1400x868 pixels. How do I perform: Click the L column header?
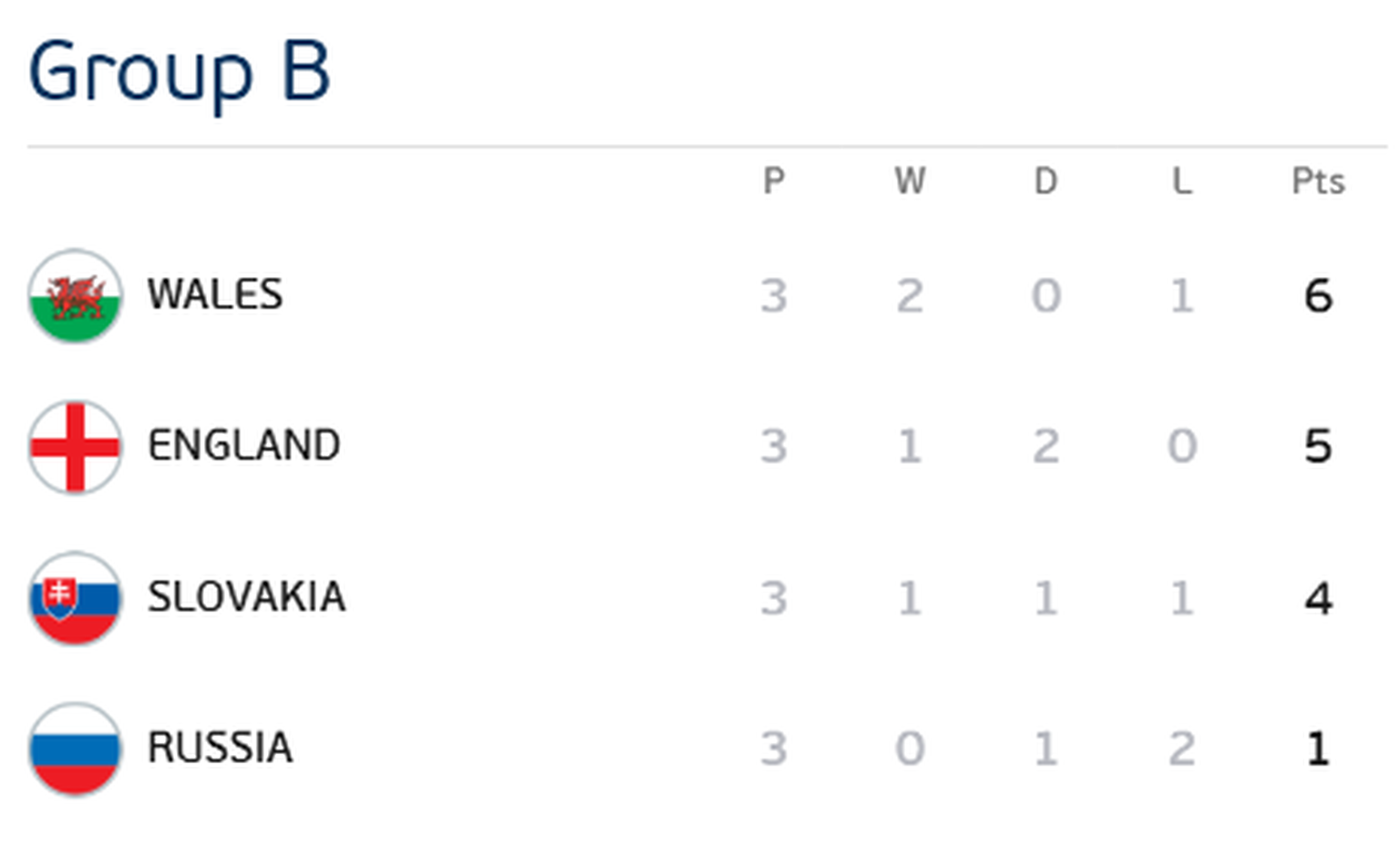1181,181
